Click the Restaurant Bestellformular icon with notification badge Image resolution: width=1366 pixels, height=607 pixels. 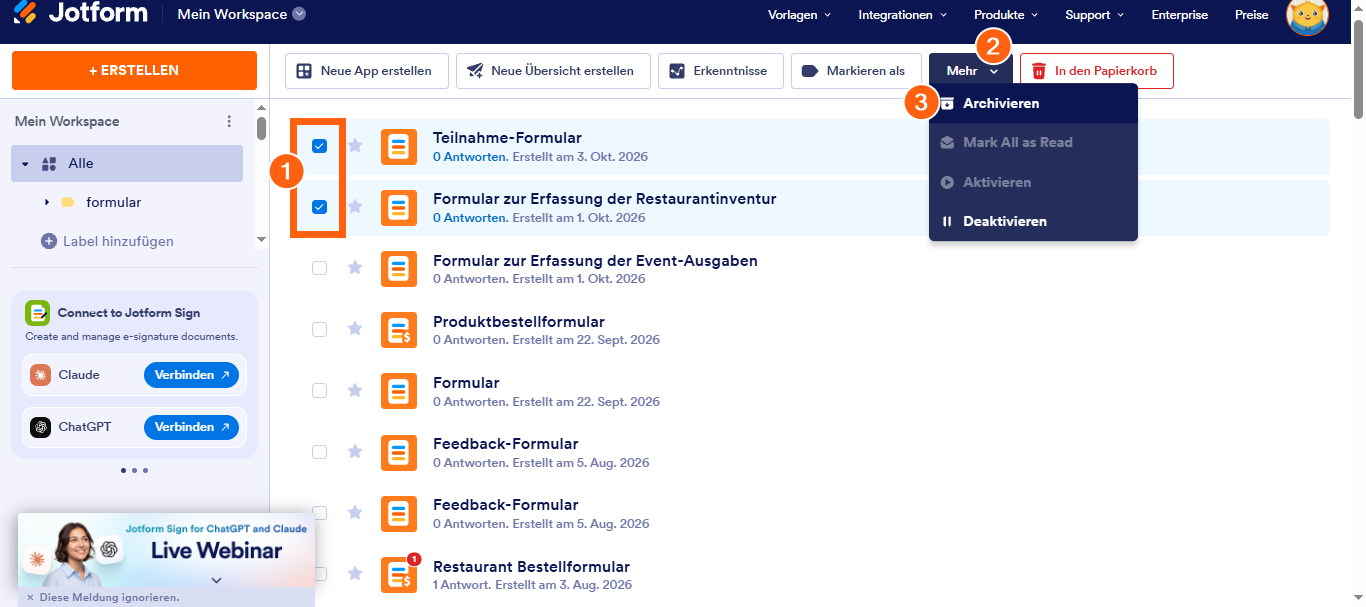click(399, 573)
